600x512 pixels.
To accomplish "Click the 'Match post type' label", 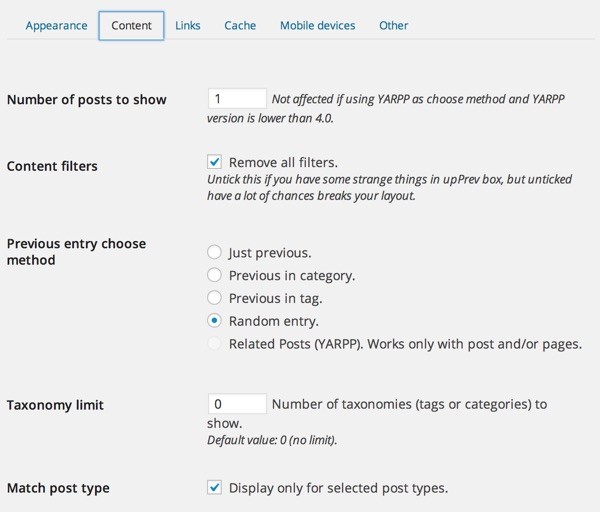I will [58, 488].
